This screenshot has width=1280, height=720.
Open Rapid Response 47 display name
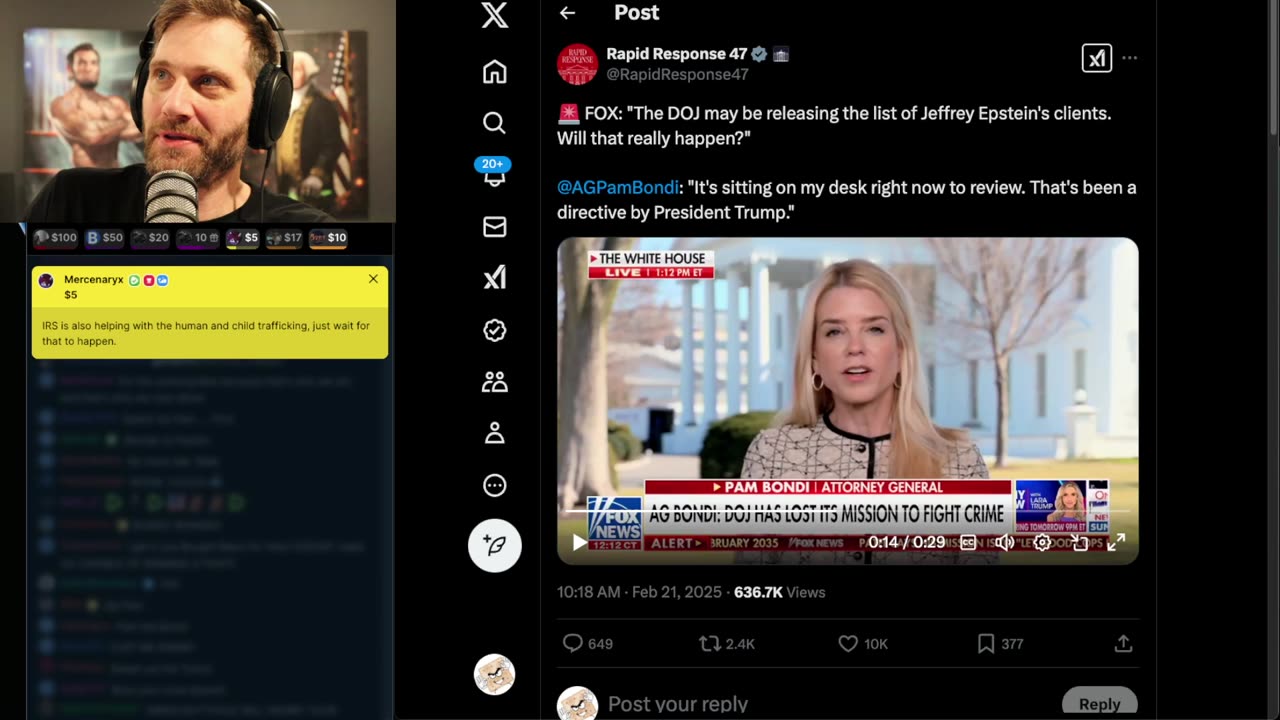coord(676,54)
